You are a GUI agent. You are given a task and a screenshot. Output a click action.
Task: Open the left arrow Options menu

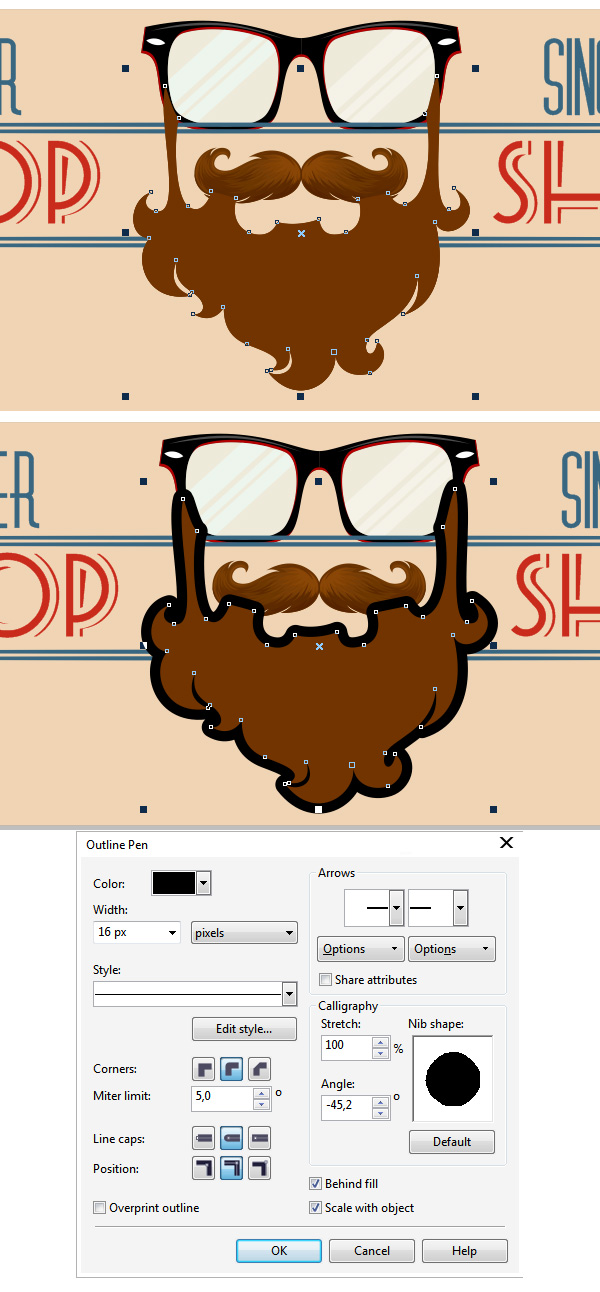(x=360, y=949)
